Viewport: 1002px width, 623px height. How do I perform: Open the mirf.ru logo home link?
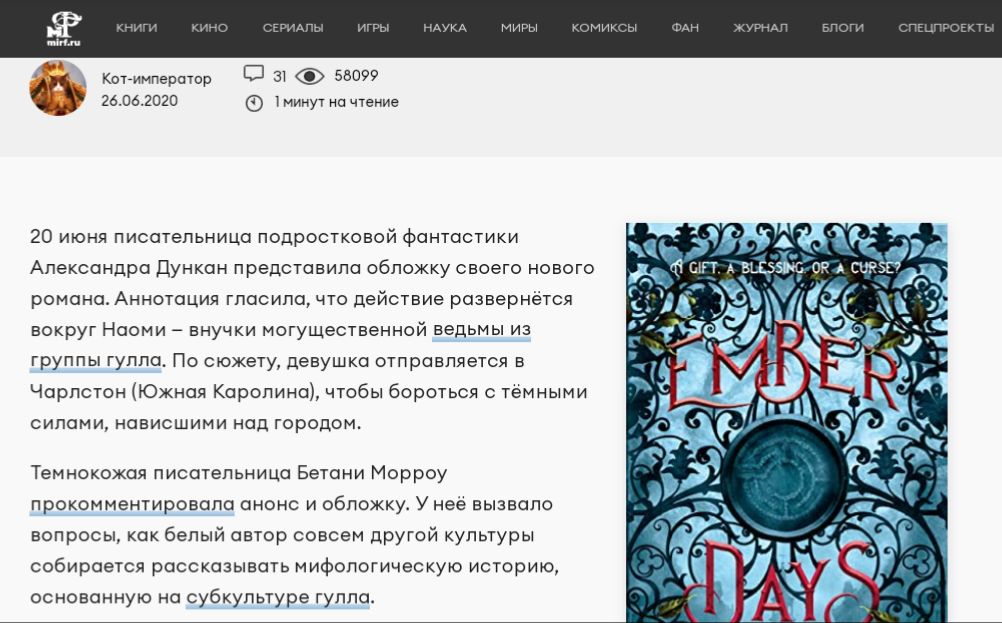(x=63, y=29)
